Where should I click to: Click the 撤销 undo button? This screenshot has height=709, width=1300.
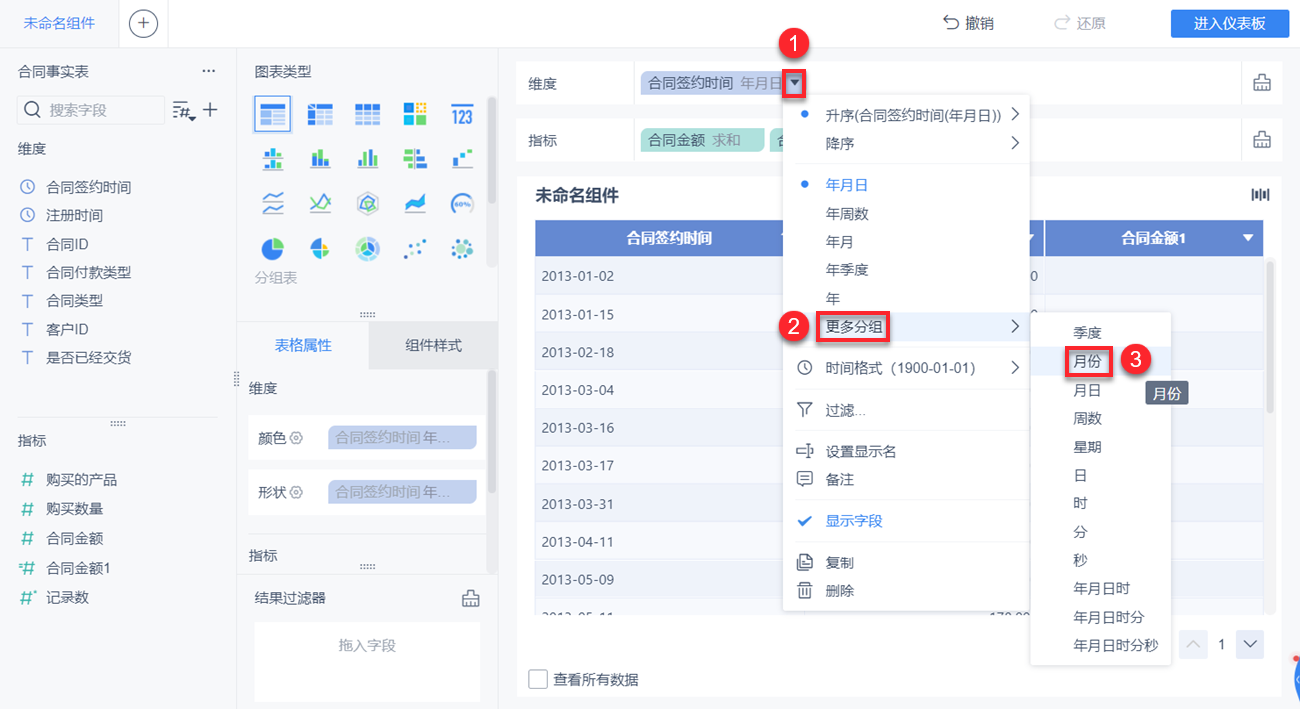point(968,23)
